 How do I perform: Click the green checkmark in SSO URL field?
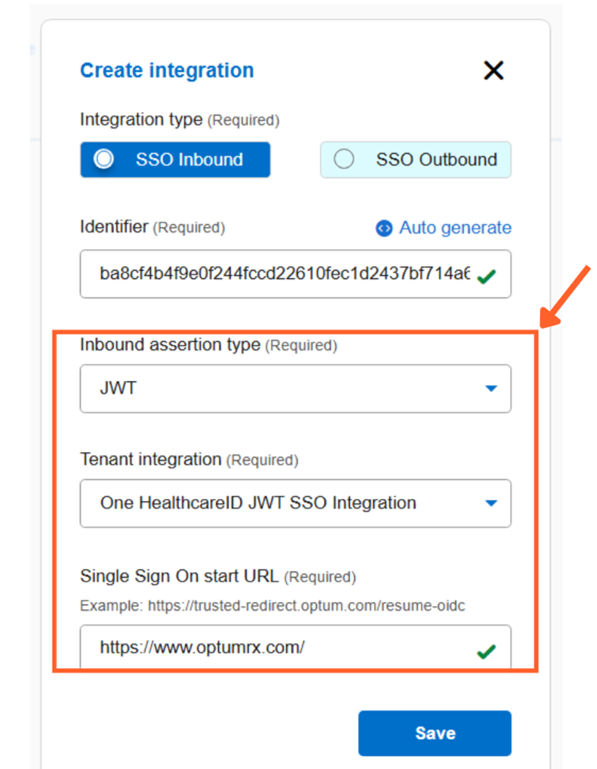(x=486, y=651)
